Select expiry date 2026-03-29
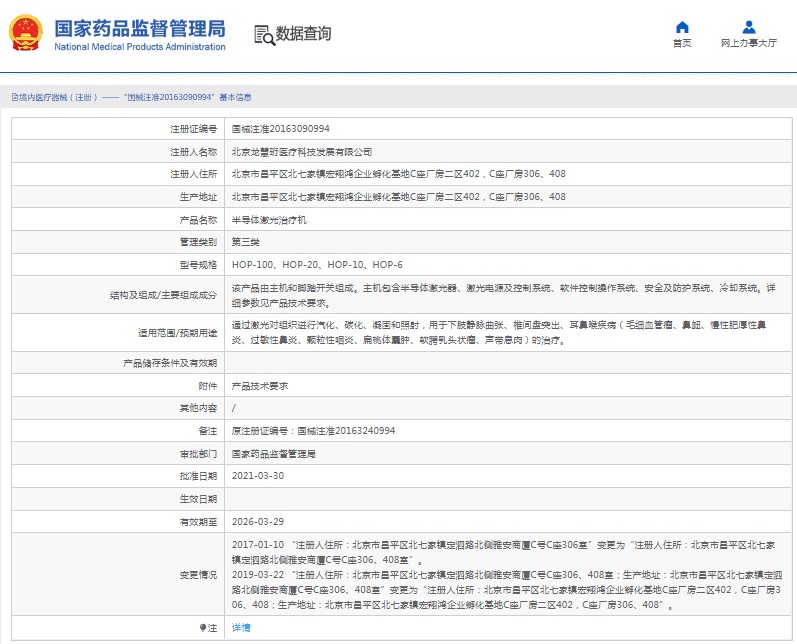The width and height of the screenshot is (797, 644). [x=258, y=522]
